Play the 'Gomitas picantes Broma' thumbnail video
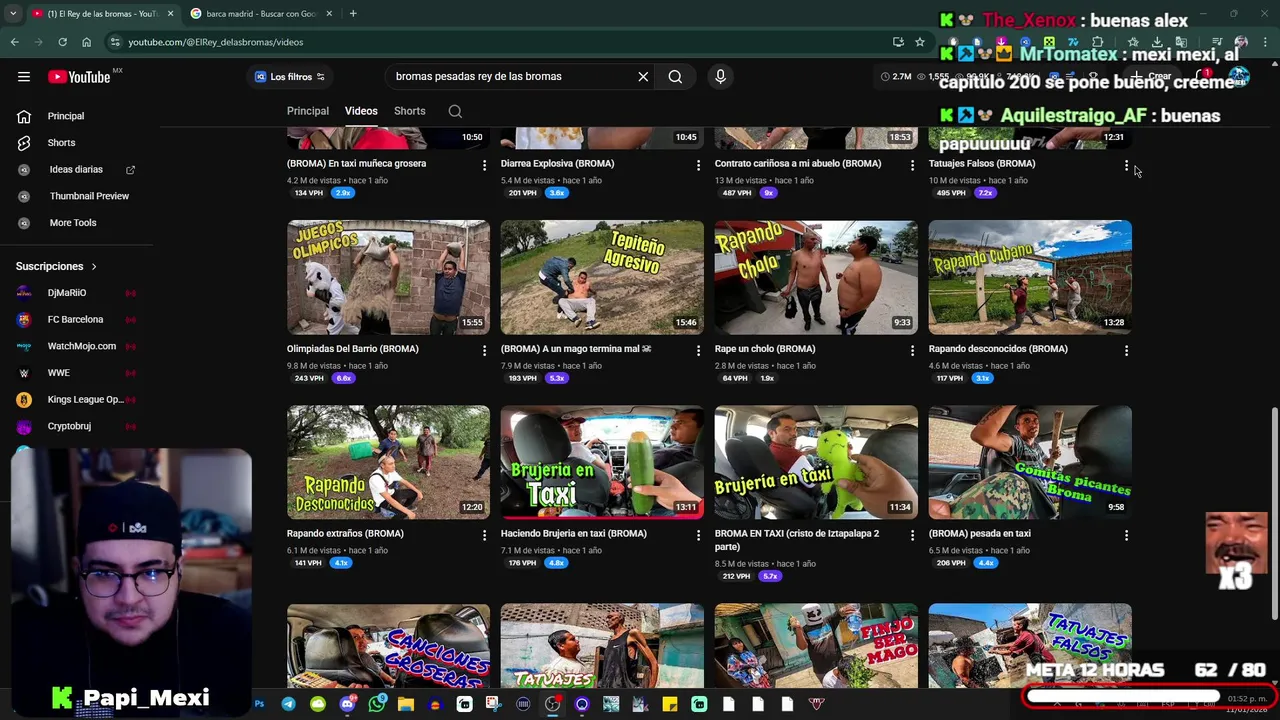Image resolution: width=1280 pixels, height=720 pixels. click(1030, 462)
